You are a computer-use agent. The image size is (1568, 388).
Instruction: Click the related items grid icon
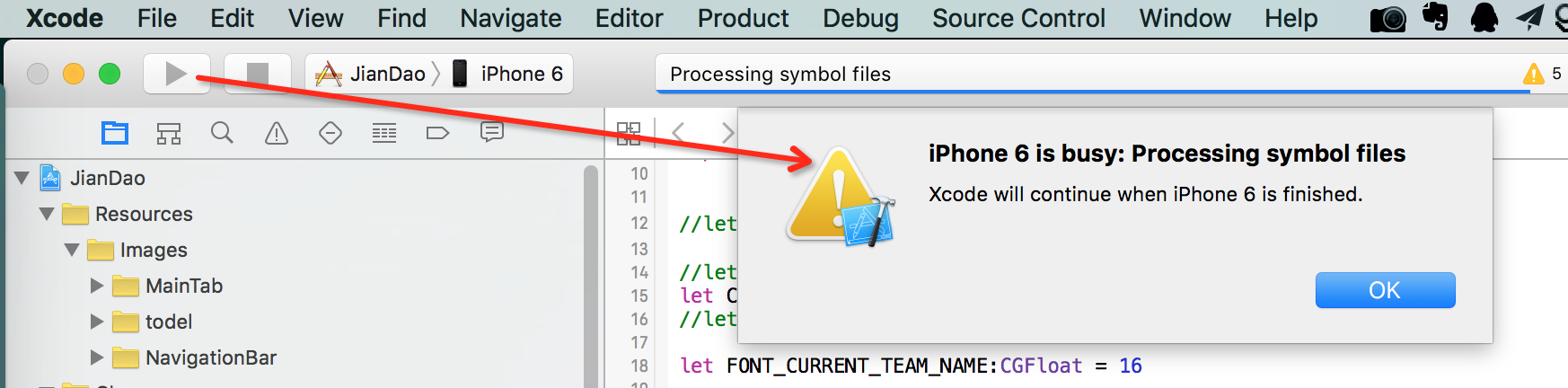[629, 134]
